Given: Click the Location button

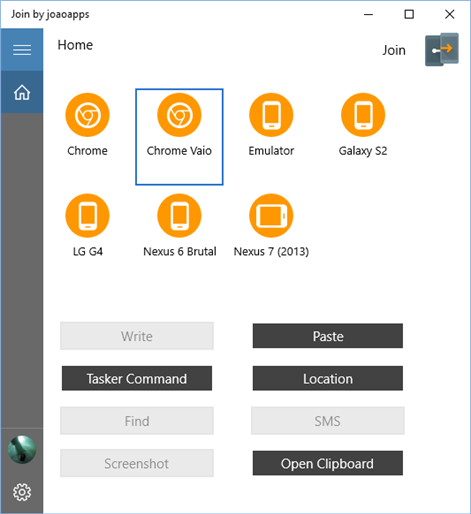Looking at the screenshot, I should pyautogui.click(x=328, y=378).
